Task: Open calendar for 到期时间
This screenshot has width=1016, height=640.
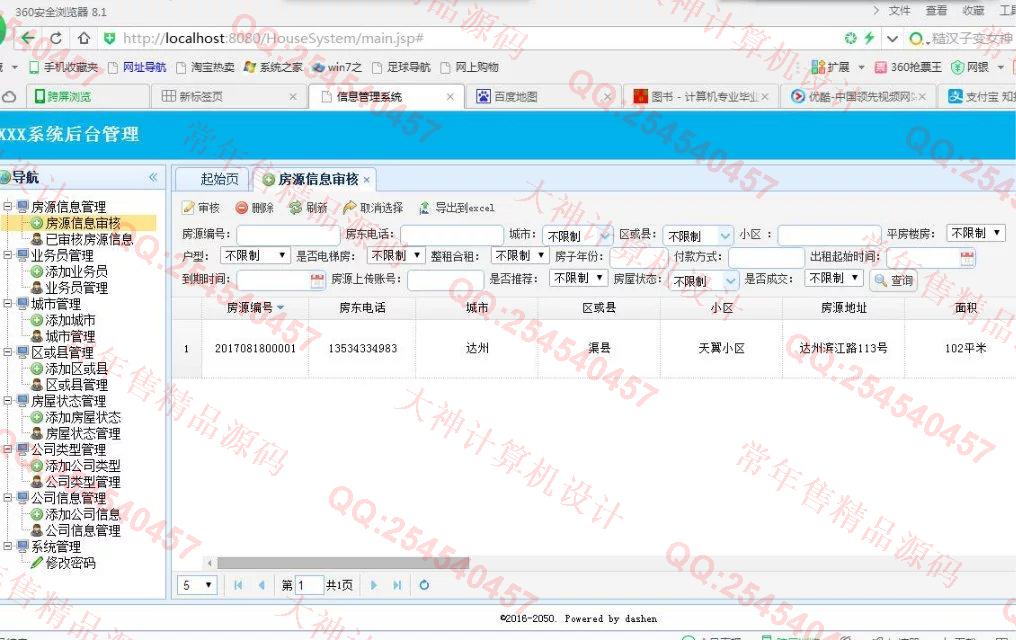Action: click(x=317, y=280)
